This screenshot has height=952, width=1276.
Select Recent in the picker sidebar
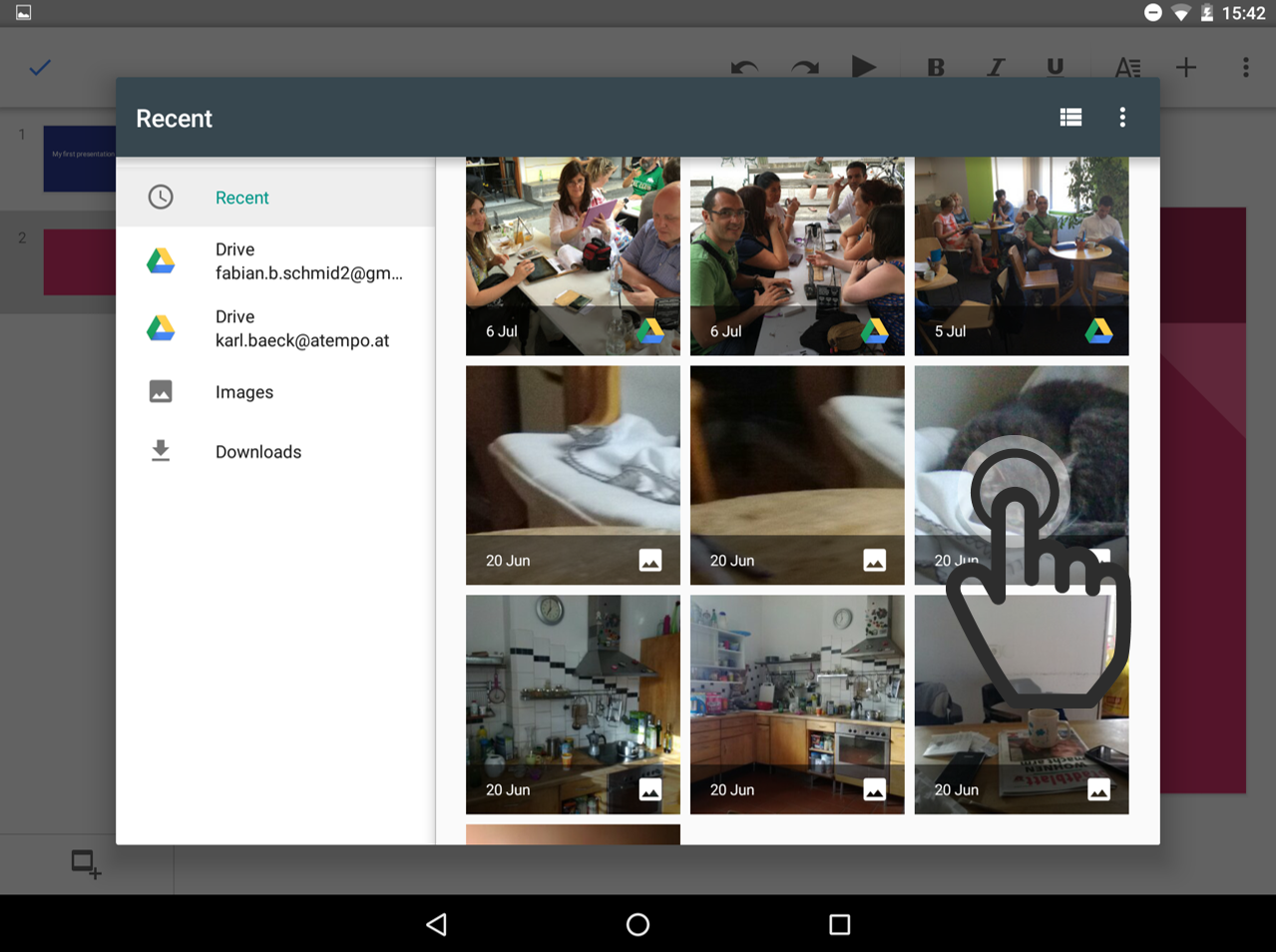[x=275, y=198]
